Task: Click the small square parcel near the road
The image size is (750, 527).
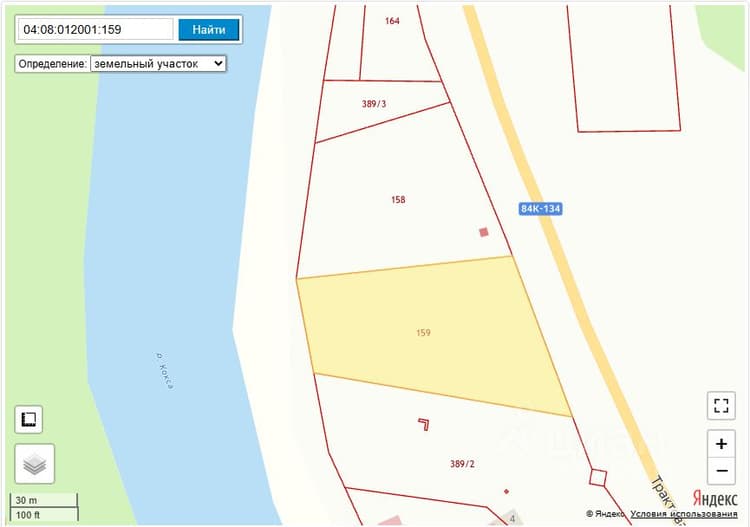Action: click(x=598, y=477)
